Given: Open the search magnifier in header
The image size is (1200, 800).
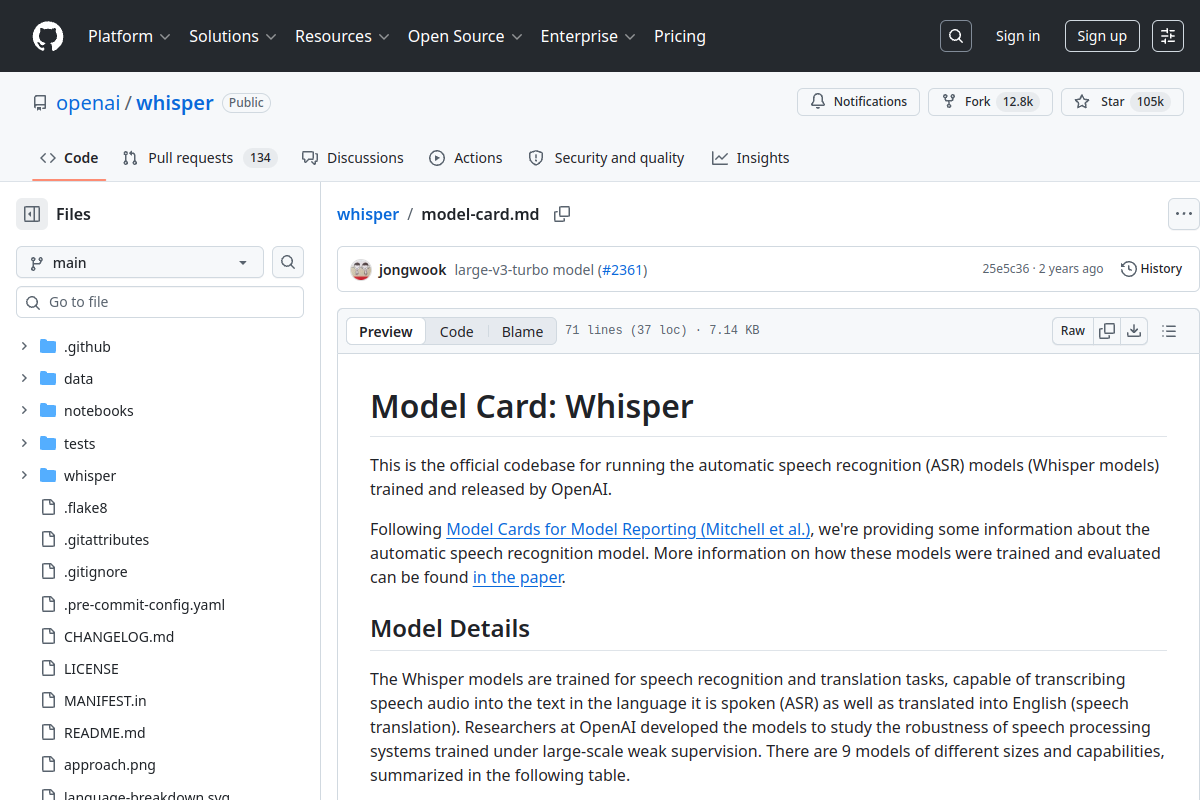Looking at the screenshot, I should point(956,36).
